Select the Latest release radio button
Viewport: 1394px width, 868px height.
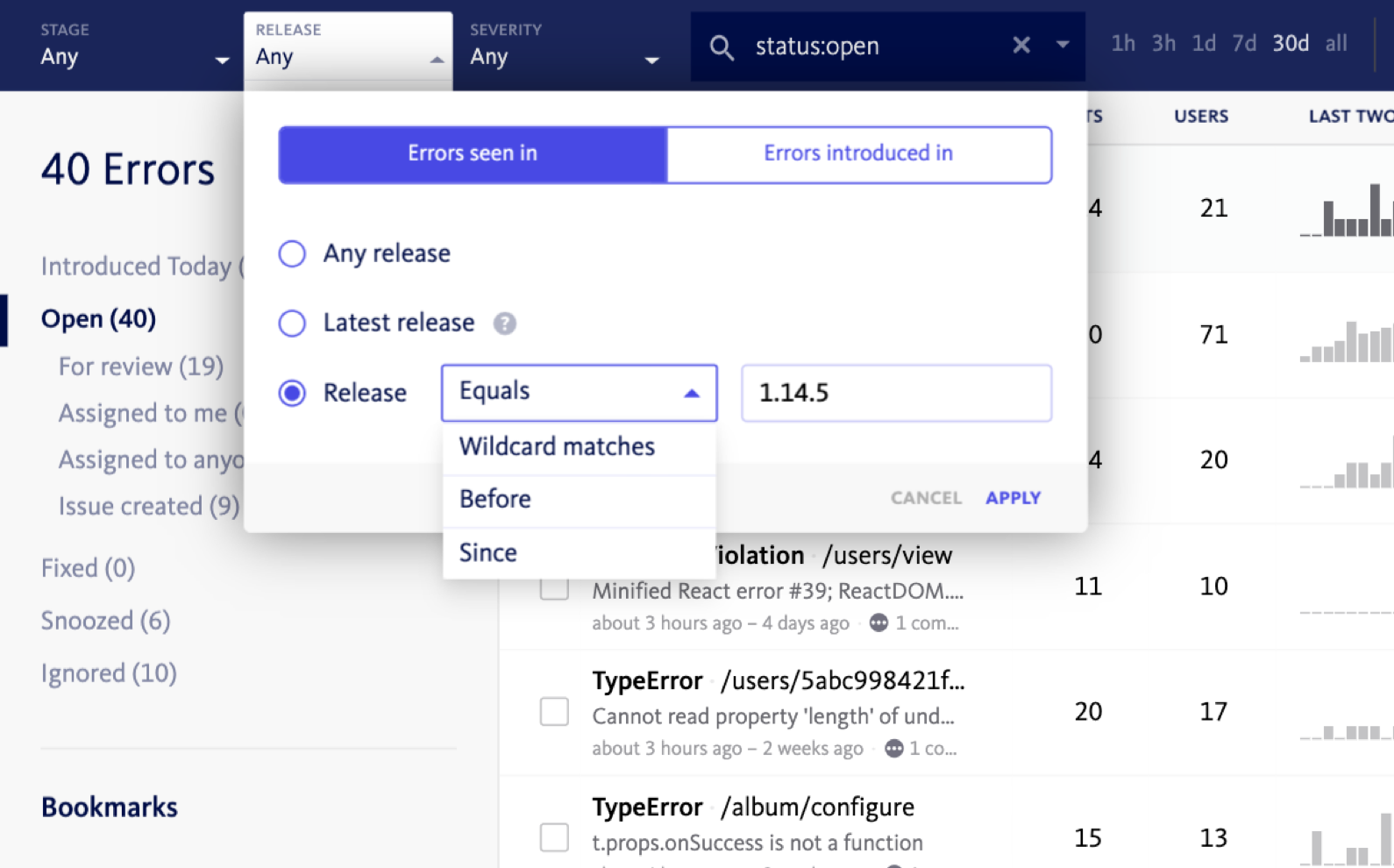(x=292, y=323)
